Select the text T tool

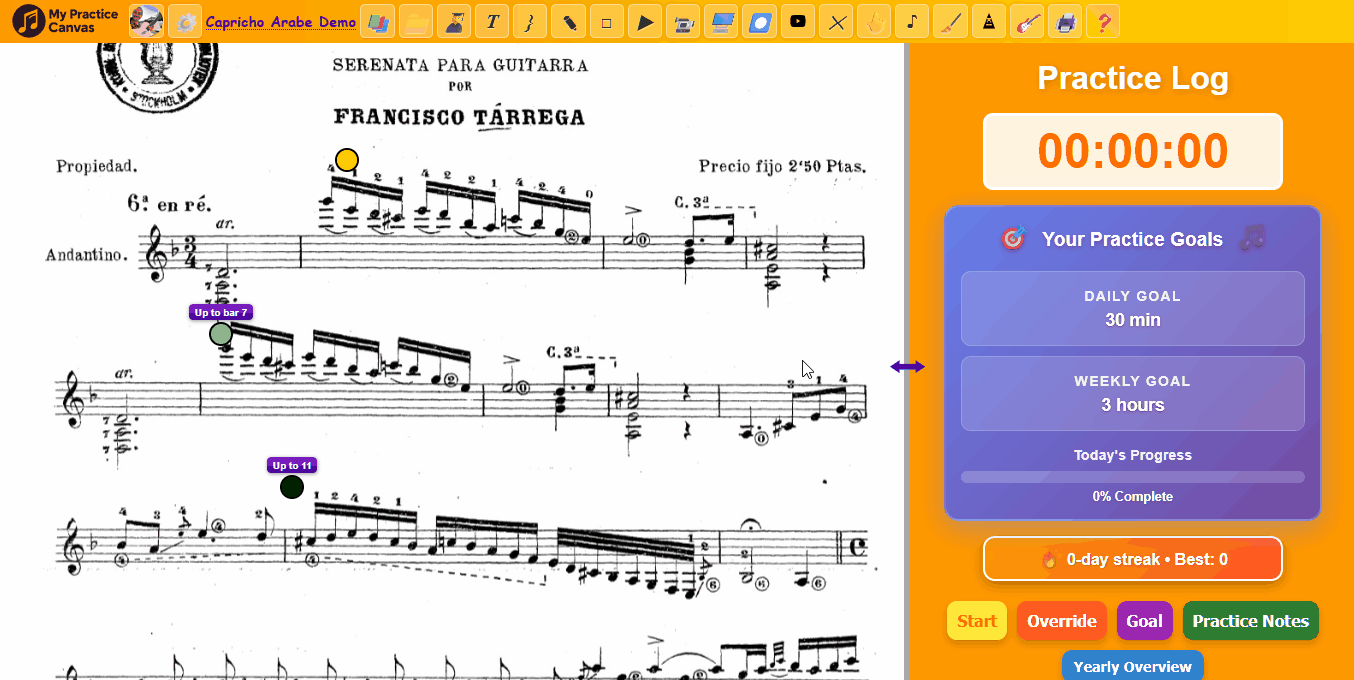coord(492,21)
